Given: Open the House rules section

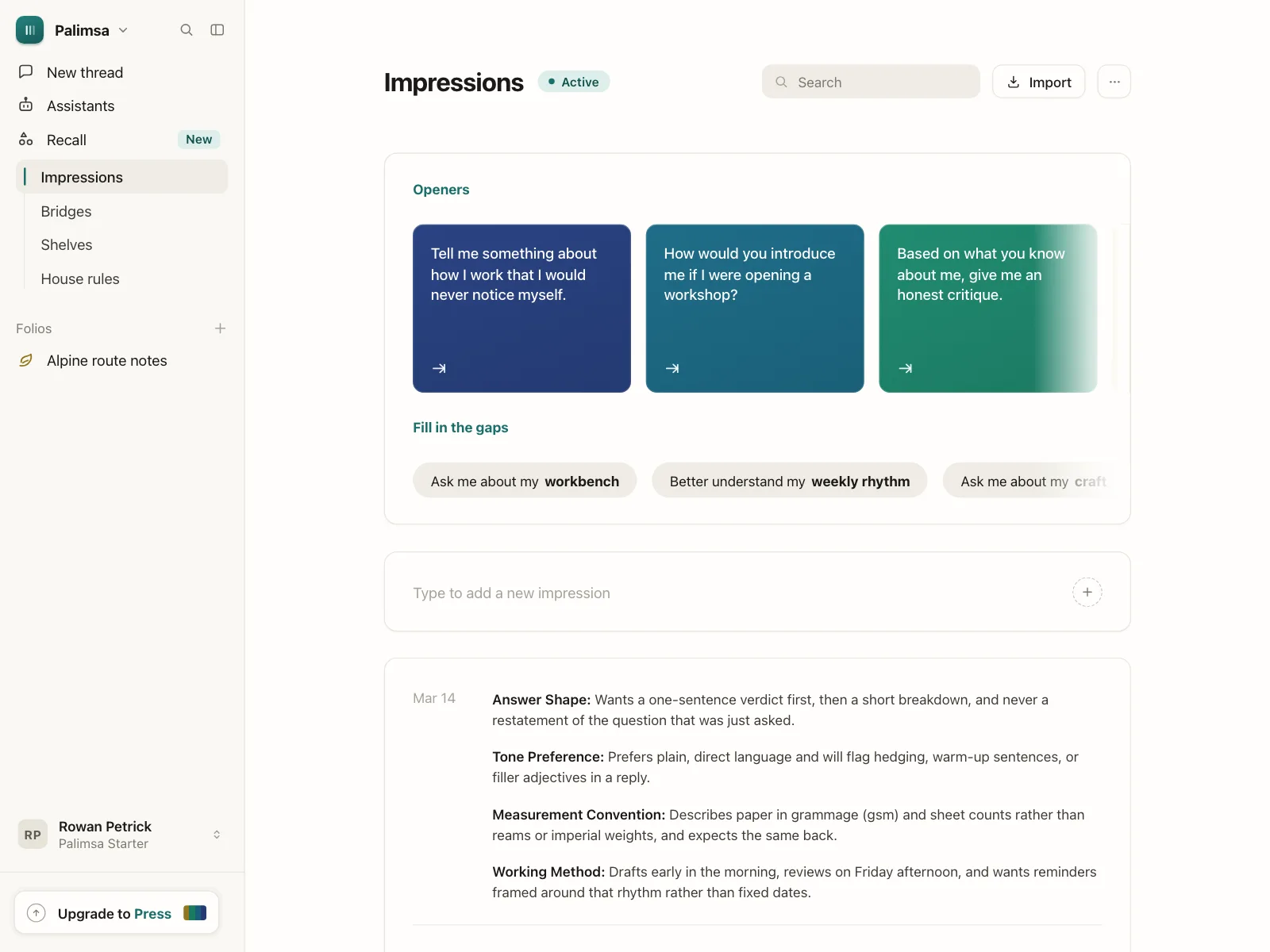Looking at the screenshot, I should coord(80,279).
